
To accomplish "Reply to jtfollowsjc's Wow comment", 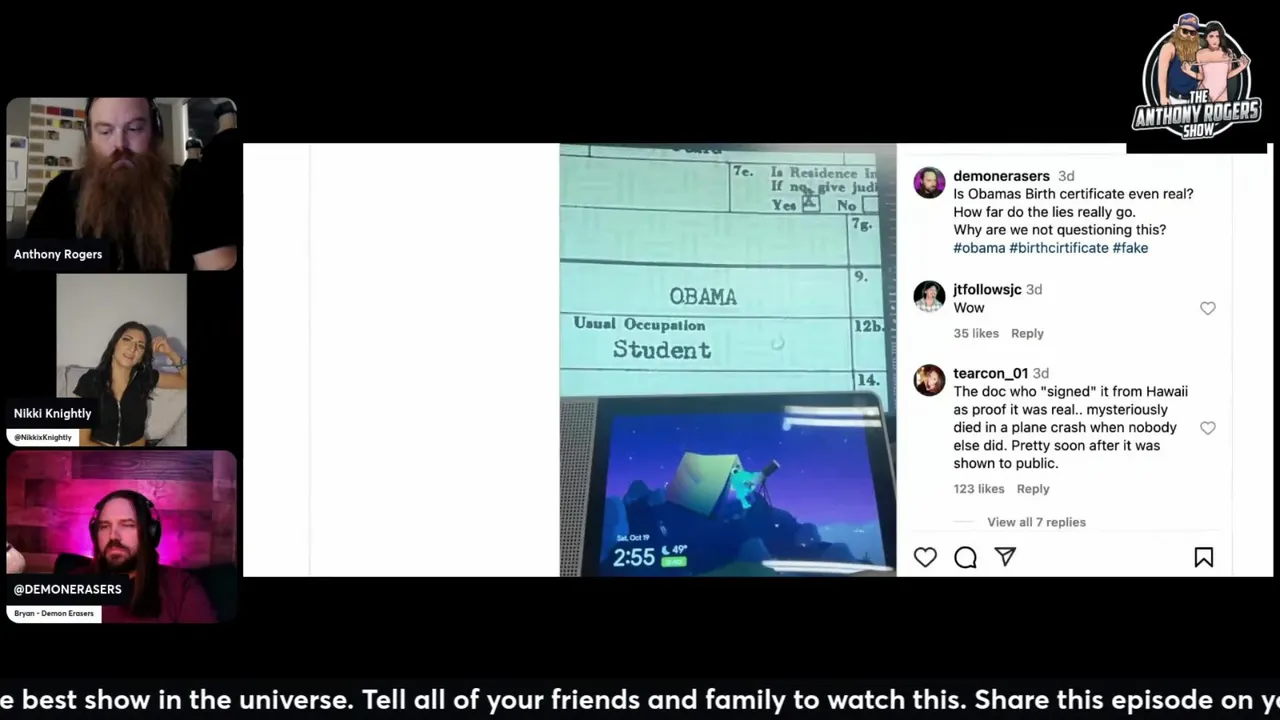I will 1027,333.
